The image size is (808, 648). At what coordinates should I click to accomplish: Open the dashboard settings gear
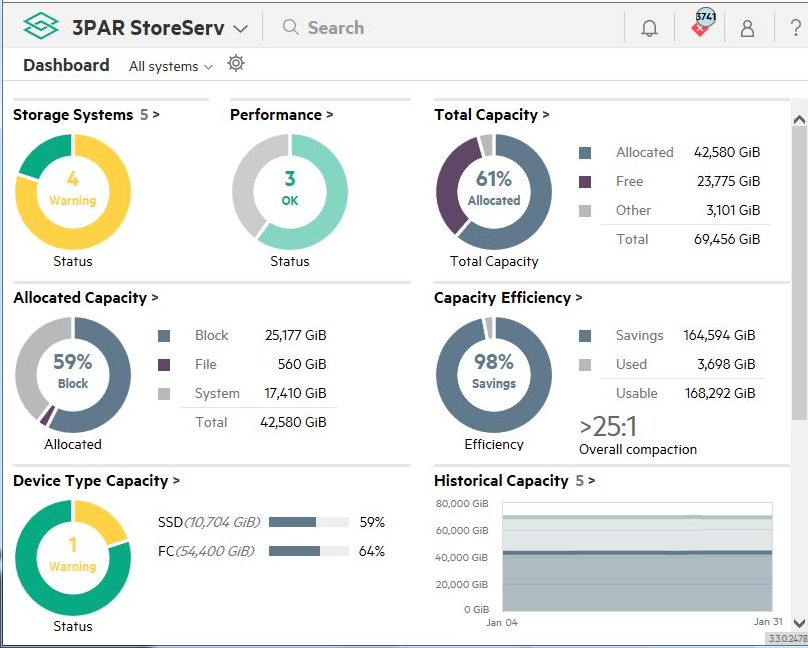pyautogui.click(x=235, y=63)
